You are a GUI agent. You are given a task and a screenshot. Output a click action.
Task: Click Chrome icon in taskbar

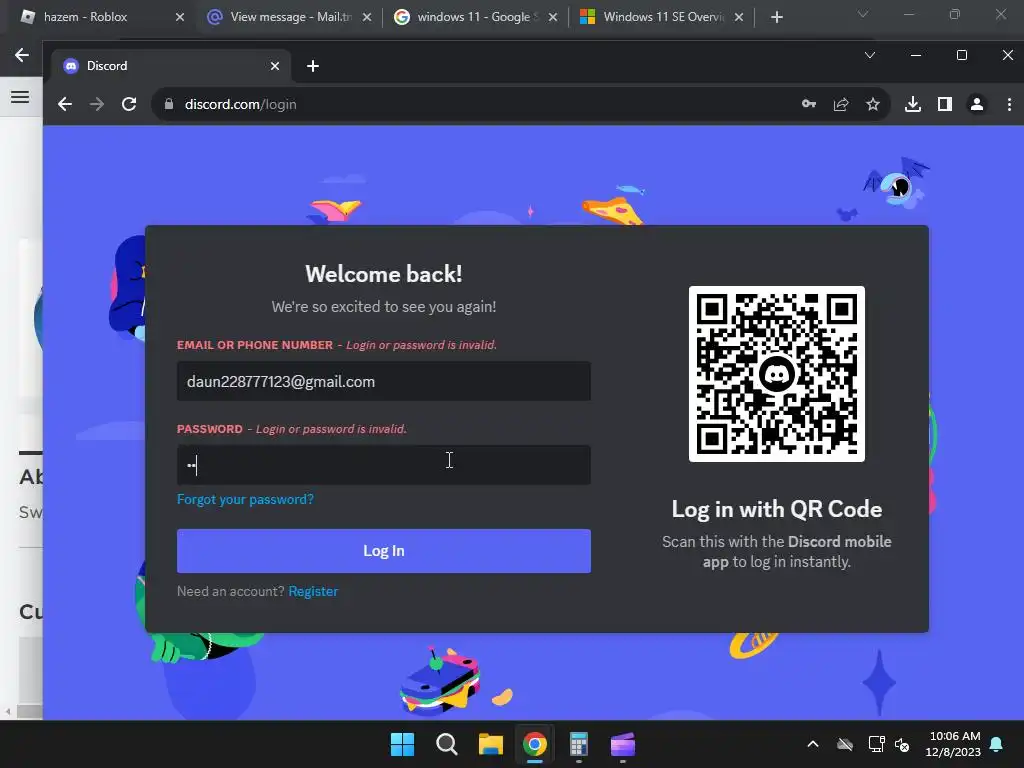point(535,744)
